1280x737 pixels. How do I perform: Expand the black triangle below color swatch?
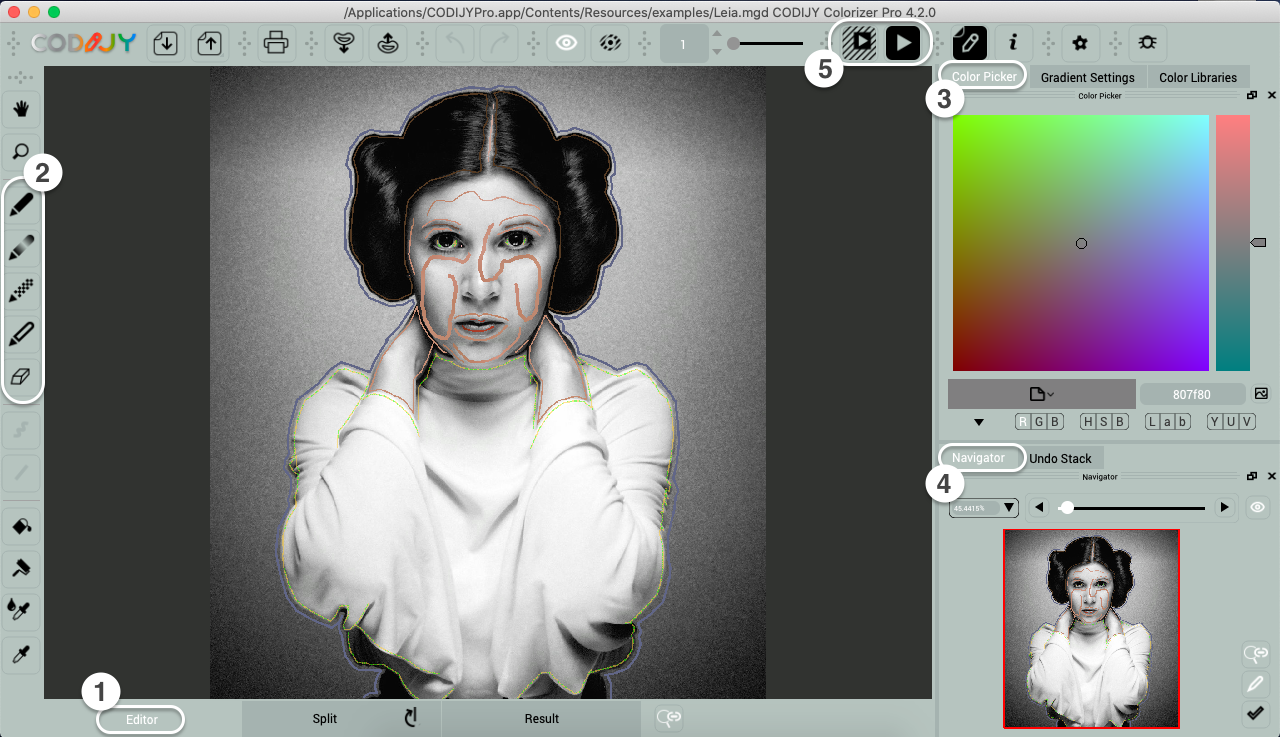(x=979, y=422)
